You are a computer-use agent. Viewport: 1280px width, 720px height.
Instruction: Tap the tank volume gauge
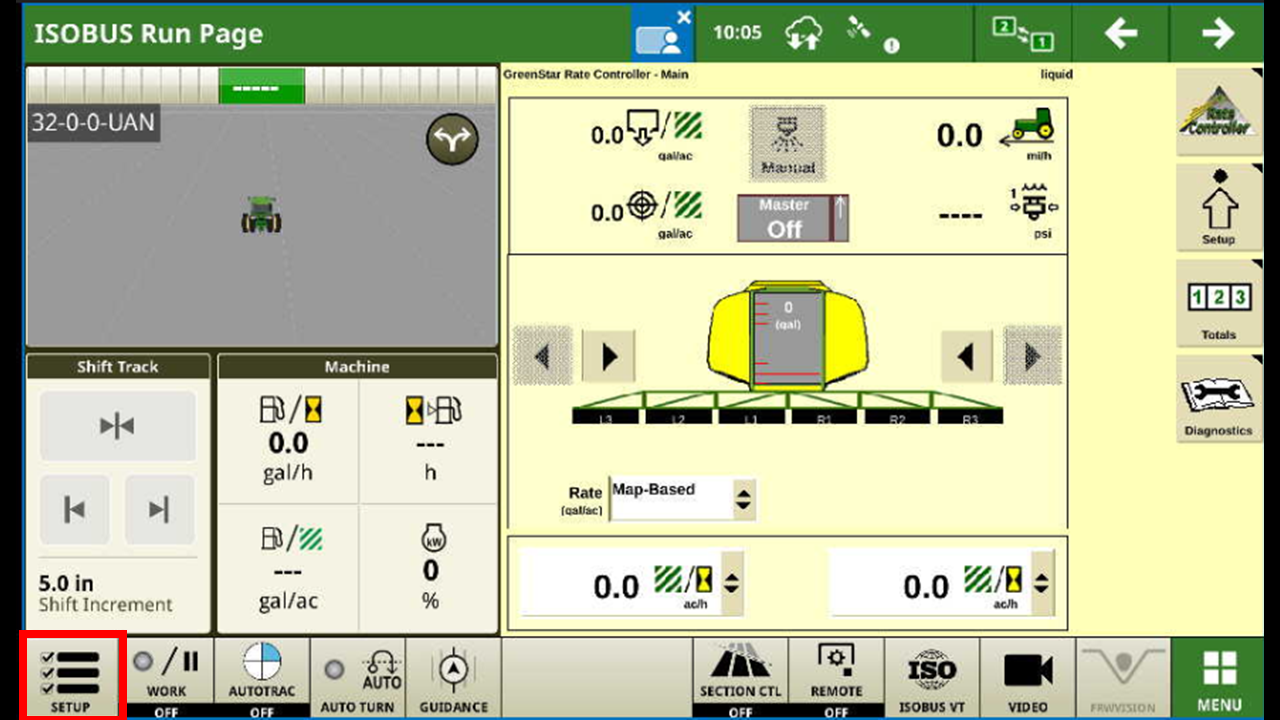click(x=788, y=340)
